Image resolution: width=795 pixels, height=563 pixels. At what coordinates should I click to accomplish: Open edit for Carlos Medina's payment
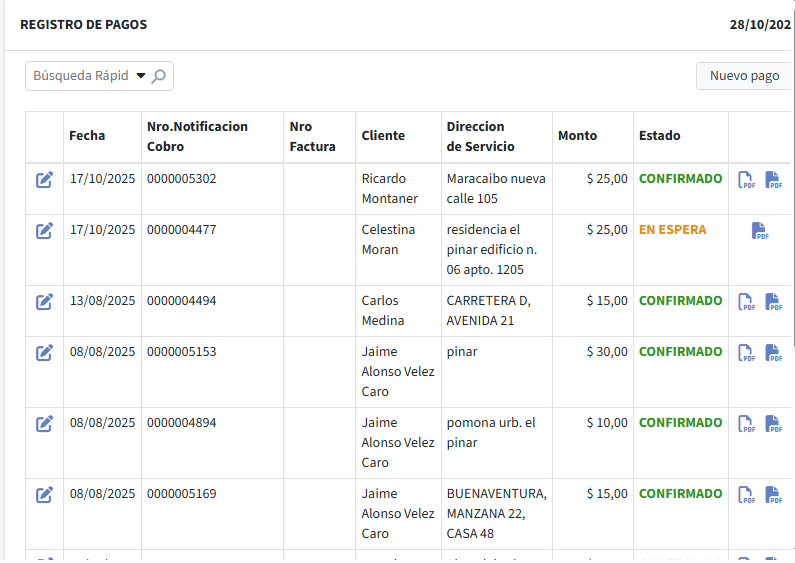coord(44,302)
